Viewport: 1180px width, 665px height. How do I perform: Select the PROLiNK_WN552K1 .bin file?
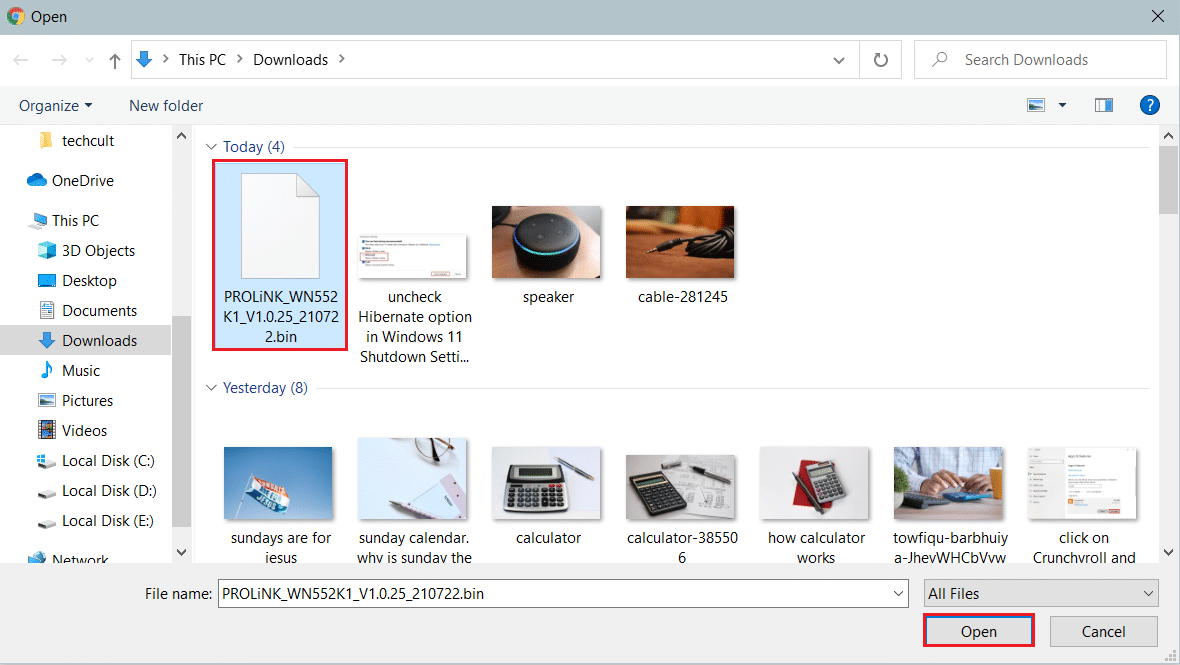point(280,255)
